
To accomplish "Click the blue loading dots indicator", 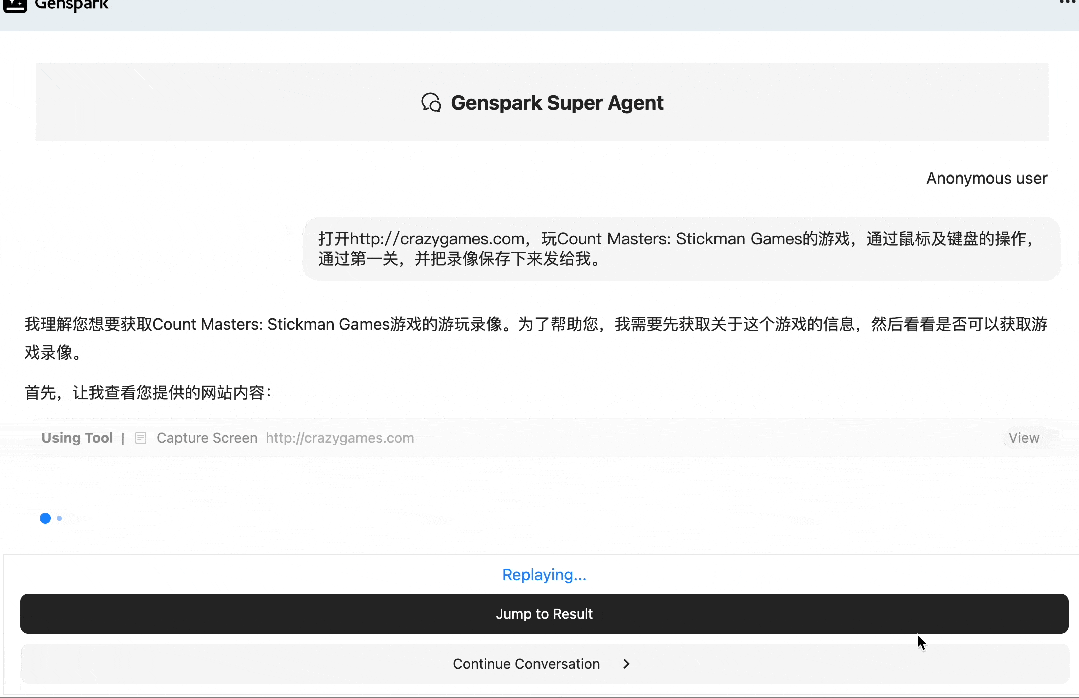I will [x=51, y=518].
